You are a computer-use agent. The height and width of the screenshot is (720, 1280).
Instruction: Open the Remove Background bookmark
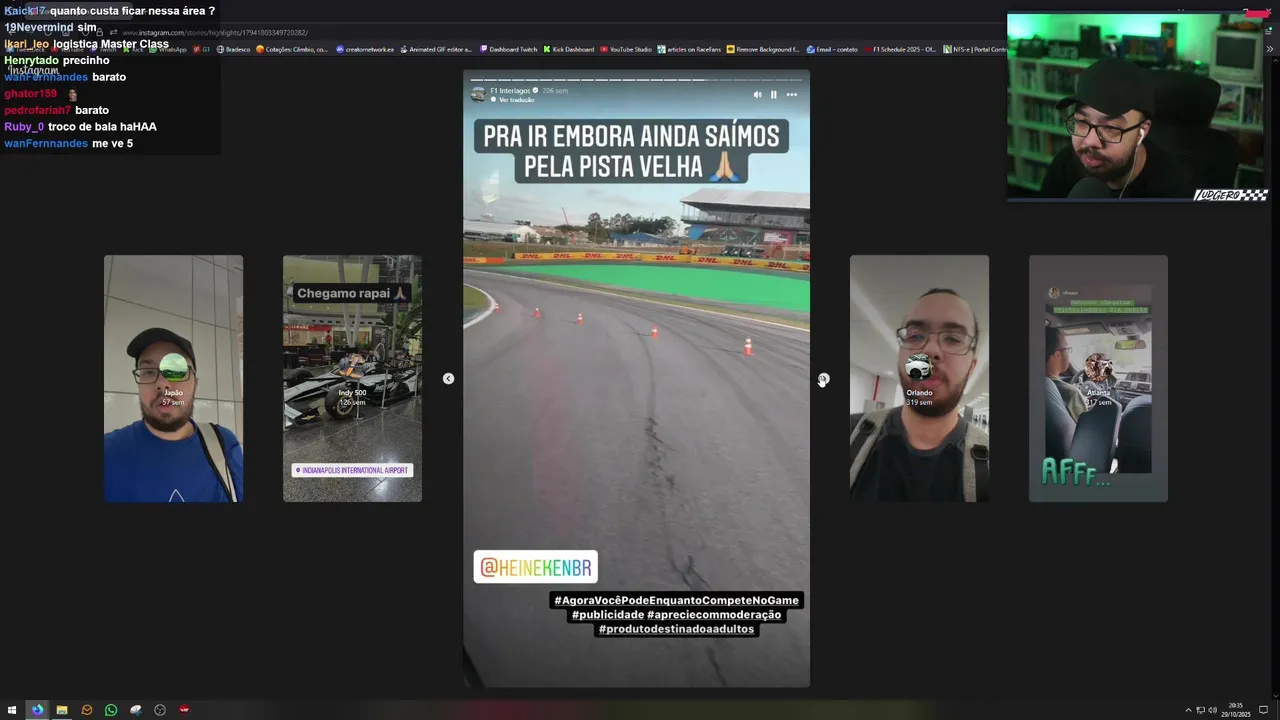763,49
